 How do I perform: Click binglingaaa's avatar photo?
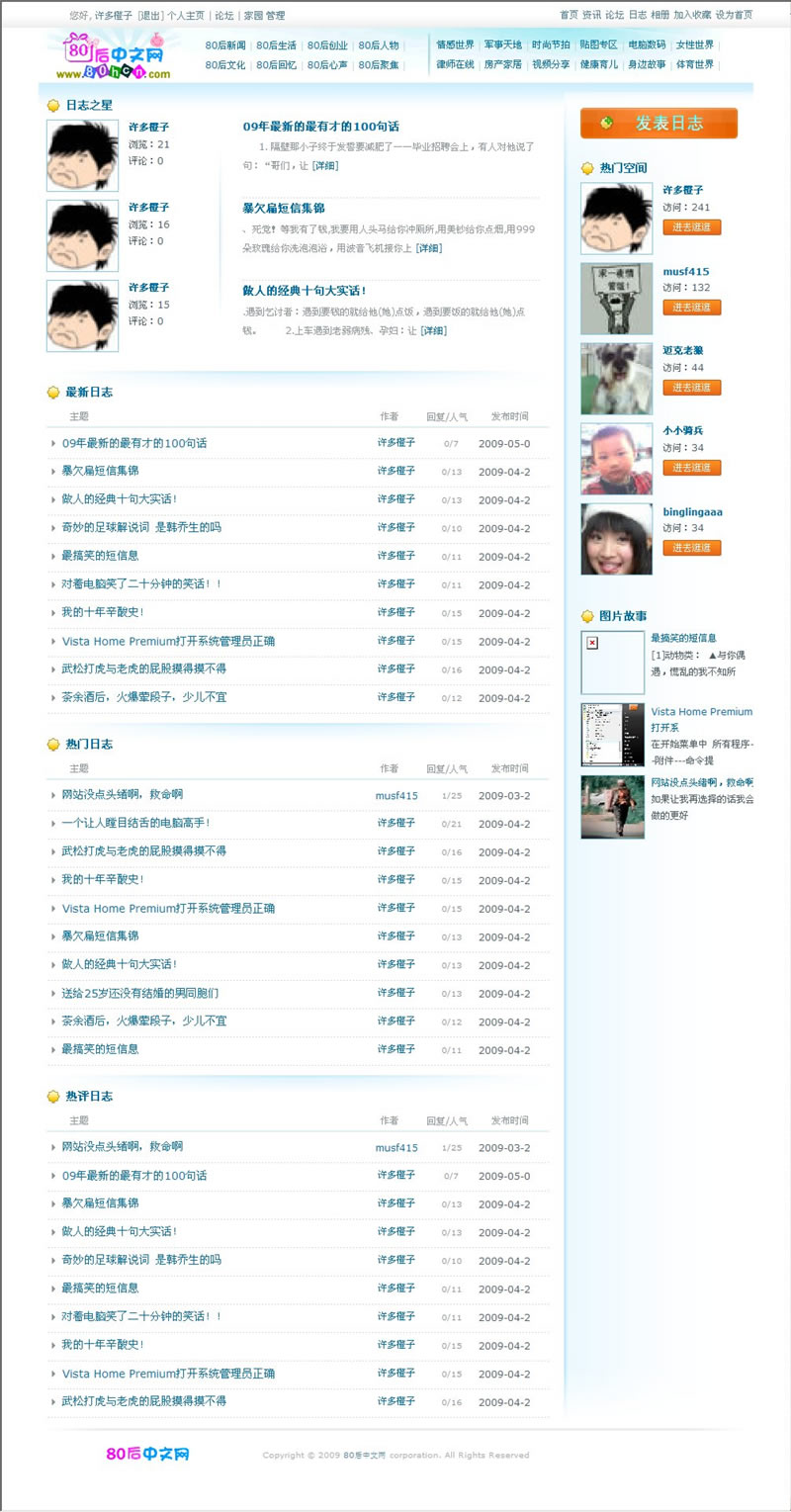pyautogui.click(x=616, y=539)
